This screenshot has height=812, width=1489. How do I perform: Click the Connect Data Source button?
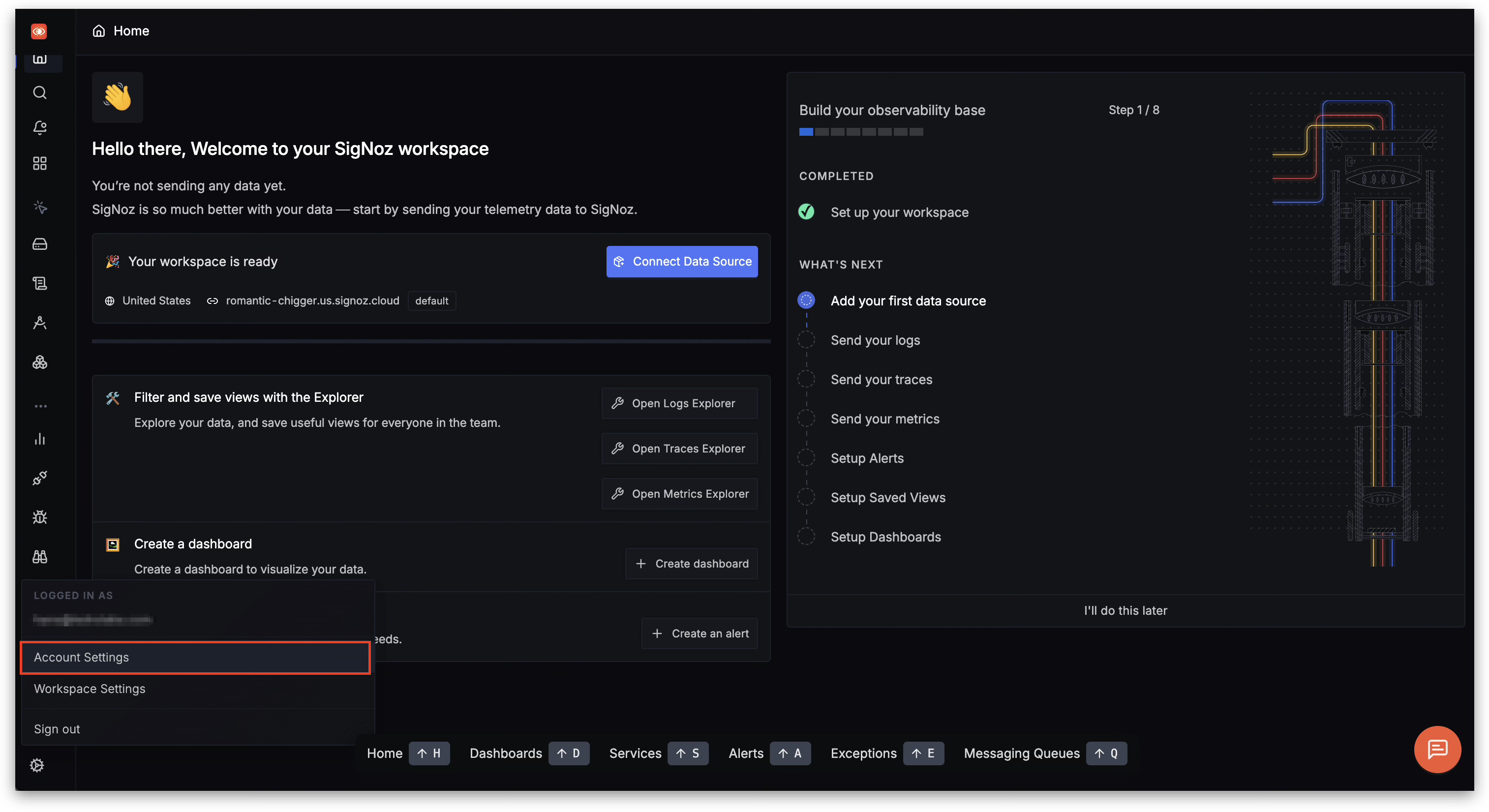coord(681,262)
